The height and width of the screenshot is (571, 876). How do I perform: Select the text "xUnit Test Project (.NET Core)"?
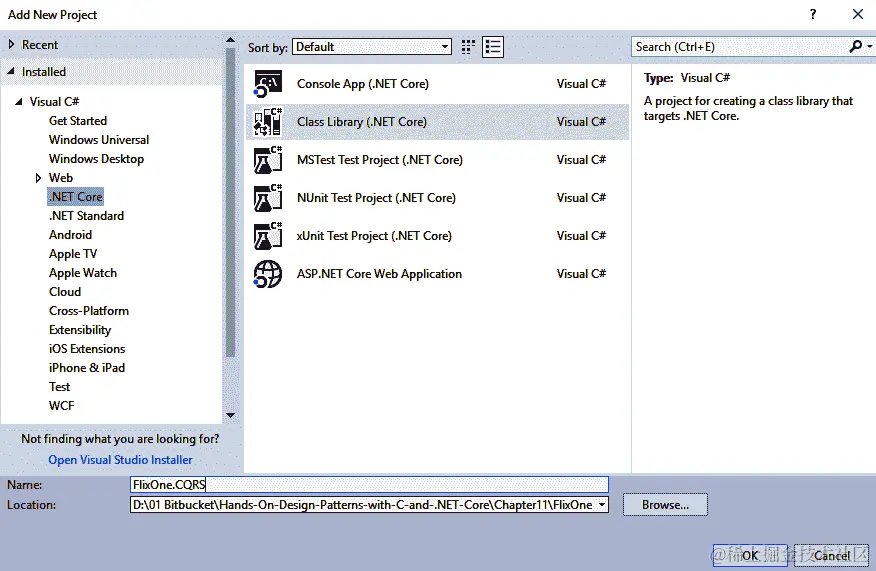374,236
